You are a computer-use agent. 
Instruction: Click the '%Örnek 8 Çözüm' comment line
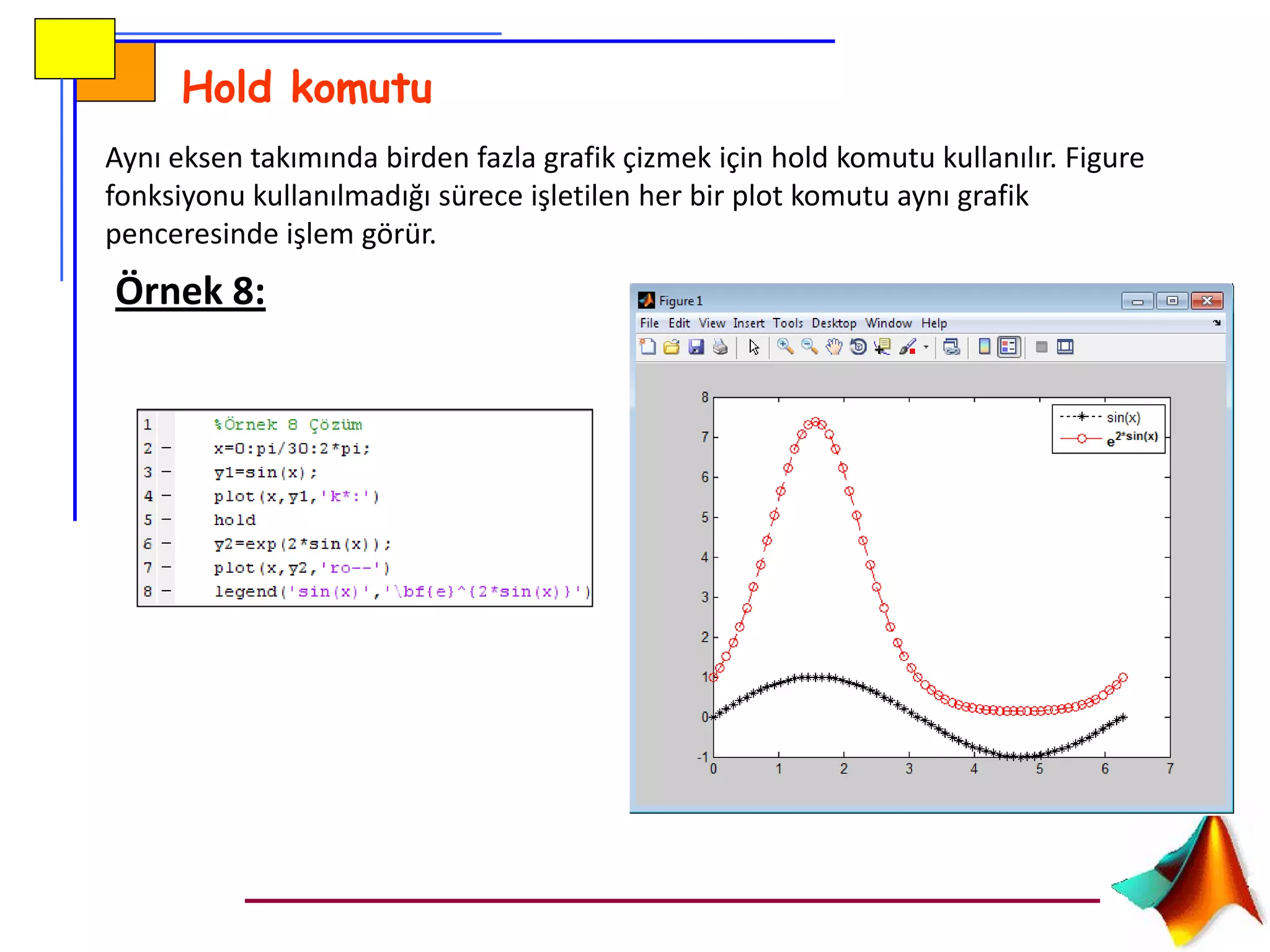(x=288, y=425)
